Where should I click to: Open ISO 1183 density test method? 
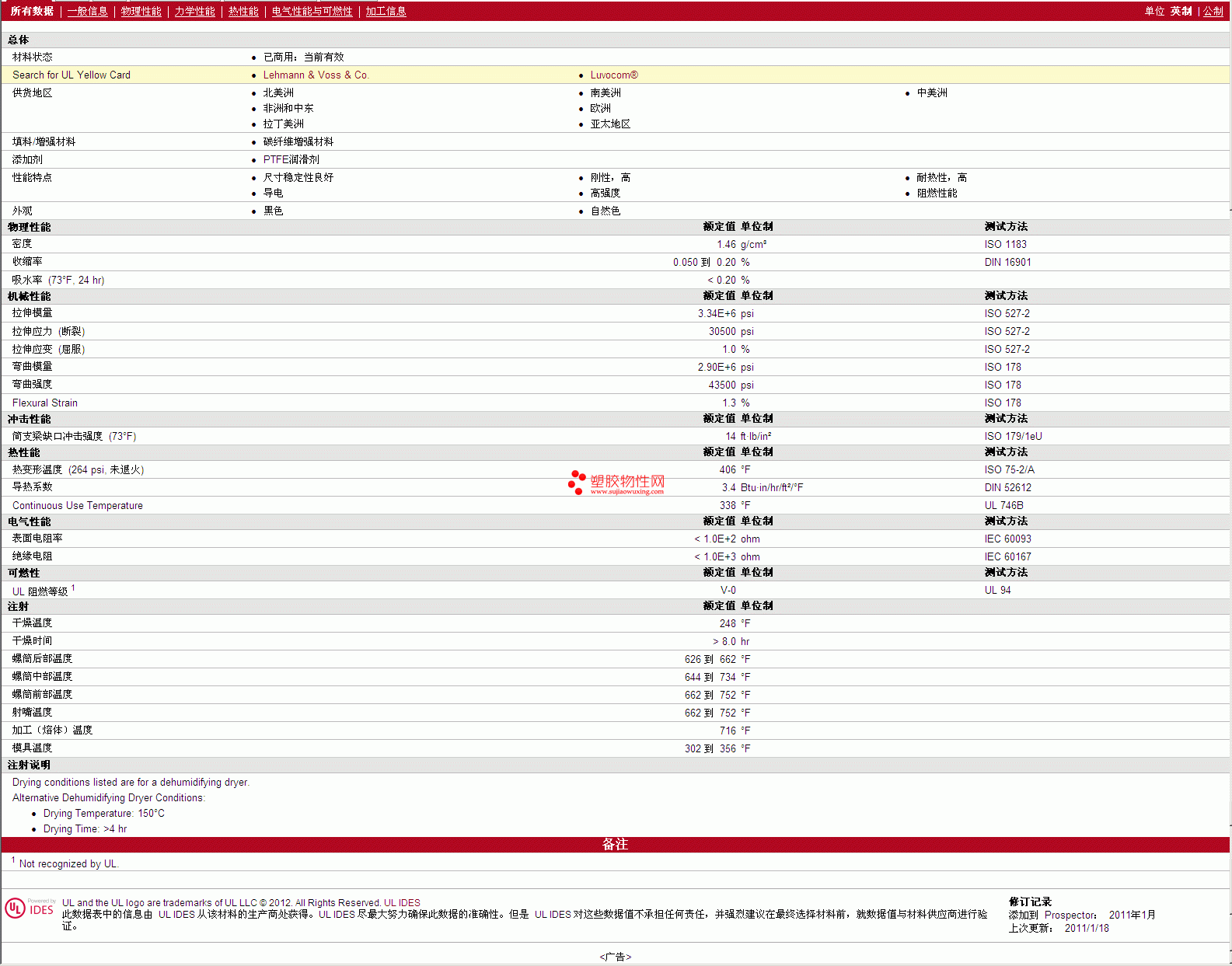pos(1005,244)
